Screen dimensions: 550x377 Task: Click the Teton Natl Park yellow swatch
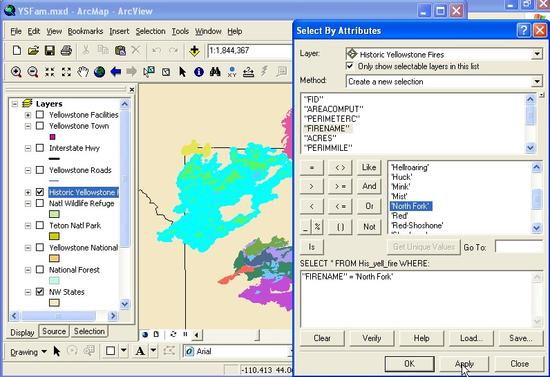(54, 236)
